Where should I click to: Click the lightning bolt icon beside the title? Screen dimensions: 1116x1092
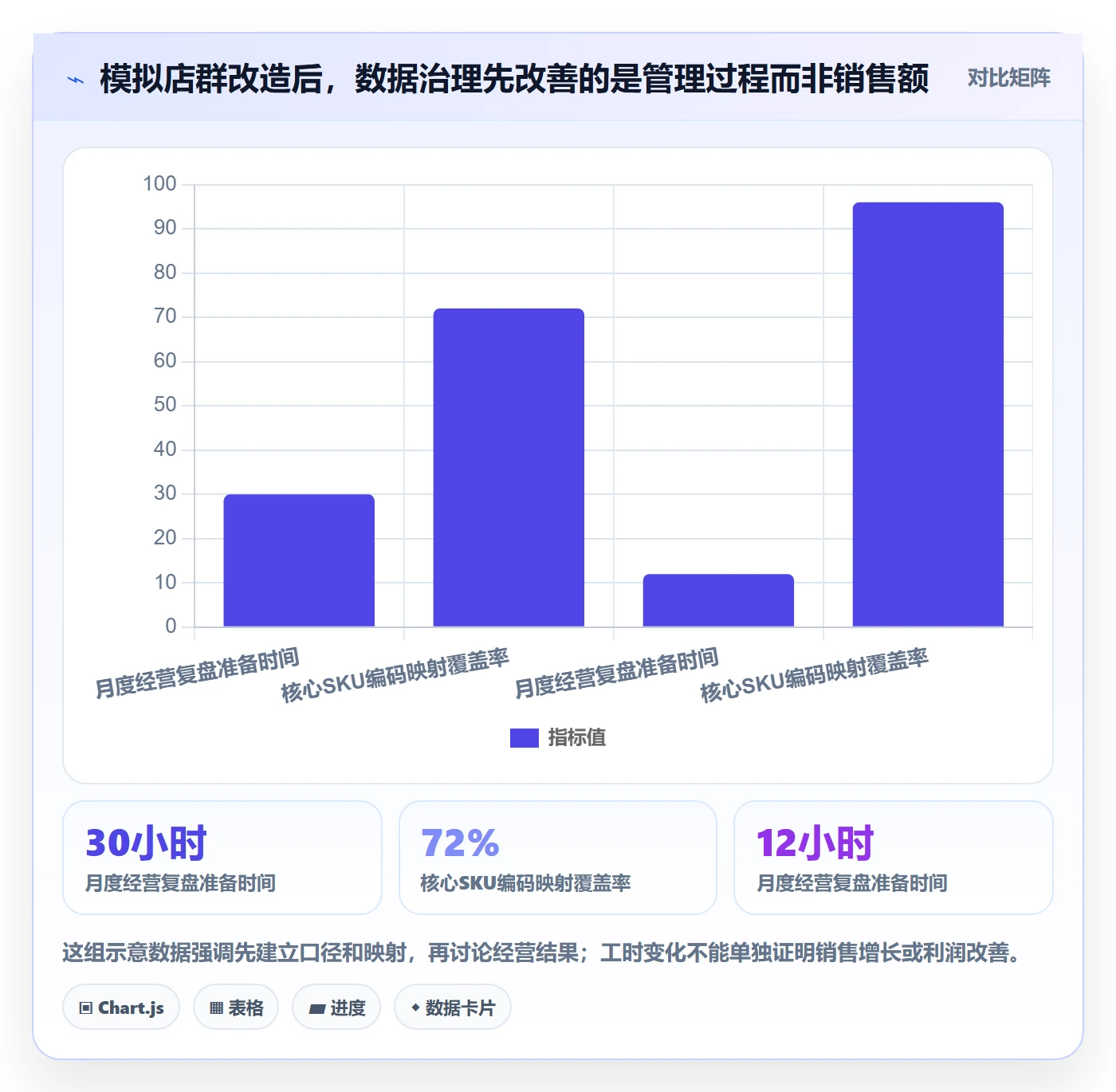[76, 80]
